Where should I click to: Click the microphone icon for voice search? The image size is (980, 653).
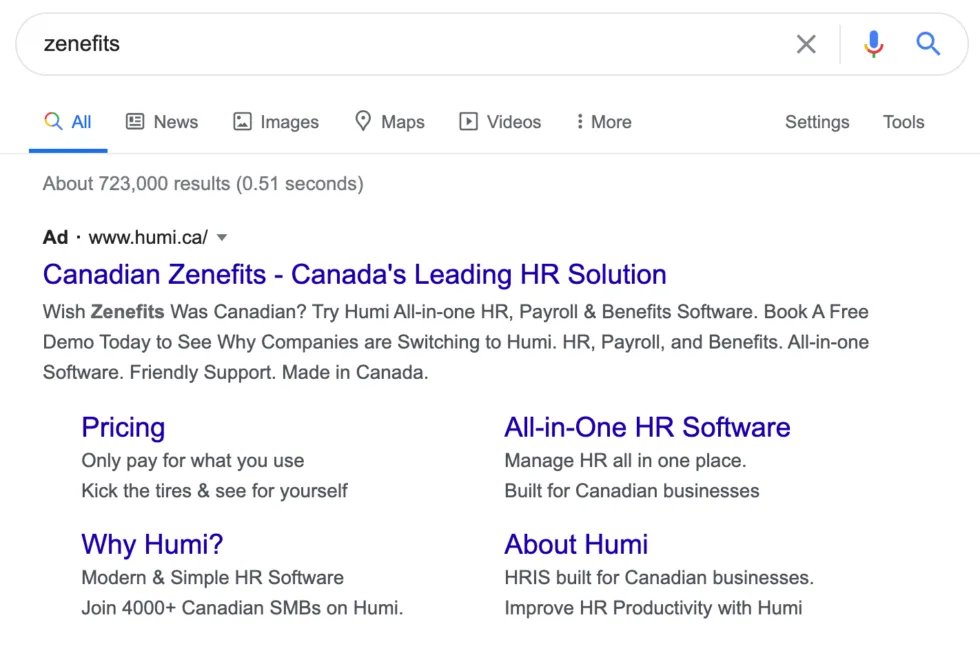(x=872, y=43)
